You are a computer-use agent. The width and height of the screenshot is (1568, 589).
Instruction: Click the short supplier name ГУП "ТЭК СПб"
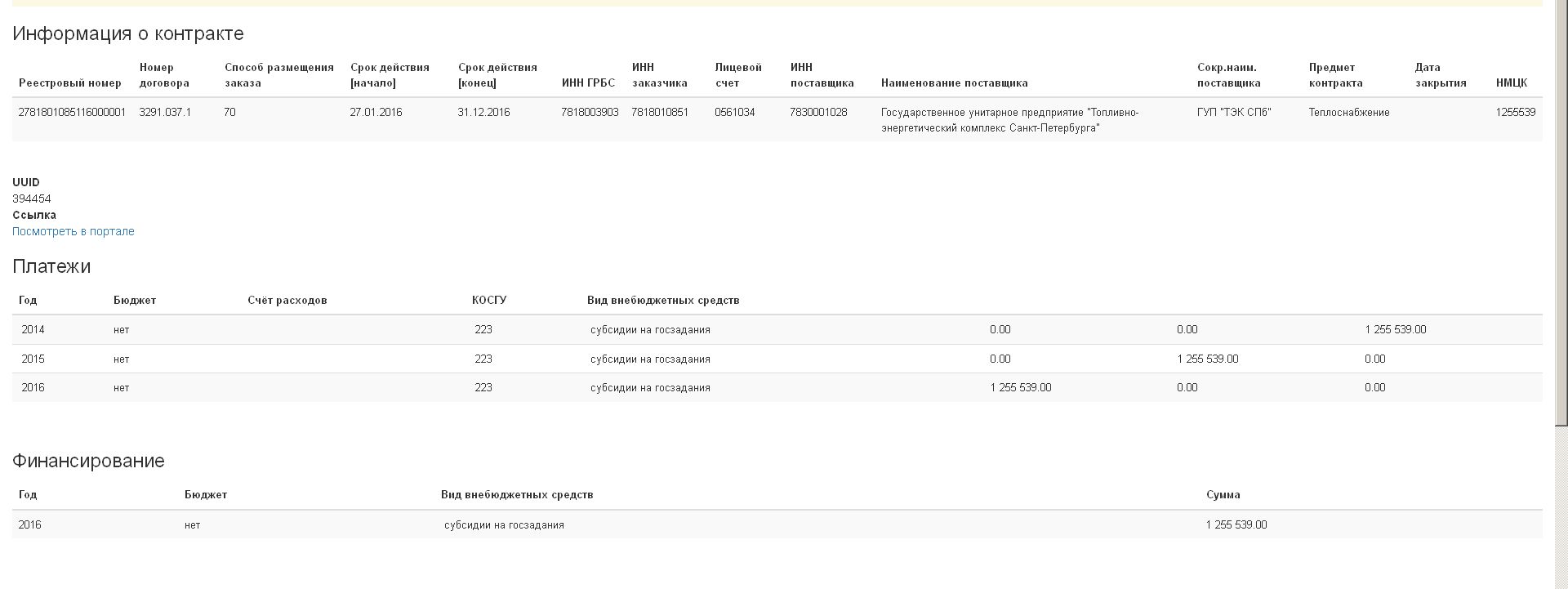(1234, 113)
